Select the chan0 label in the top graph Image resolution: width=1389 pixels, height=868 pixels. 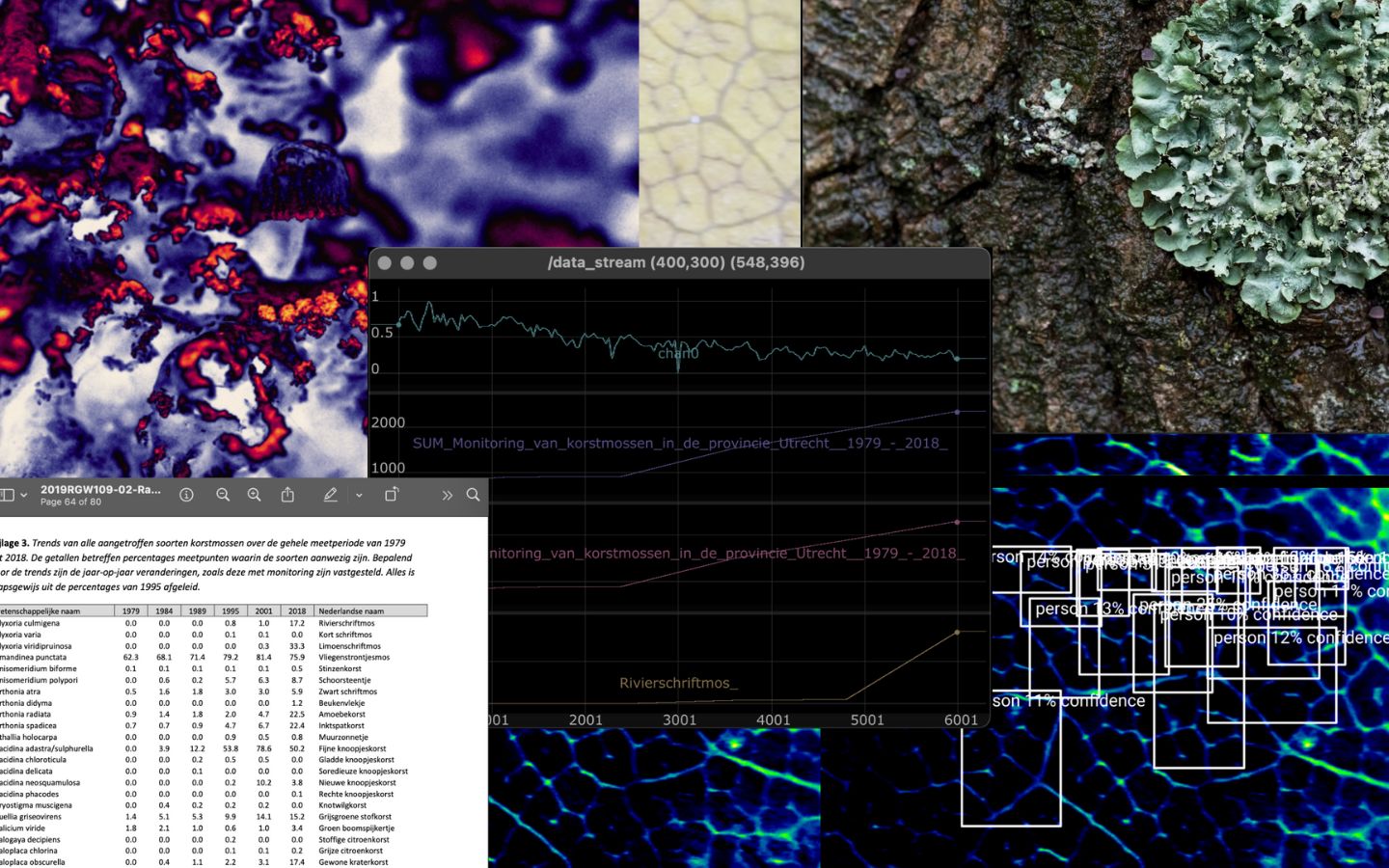pyautogui.click(x=678, y=353)
